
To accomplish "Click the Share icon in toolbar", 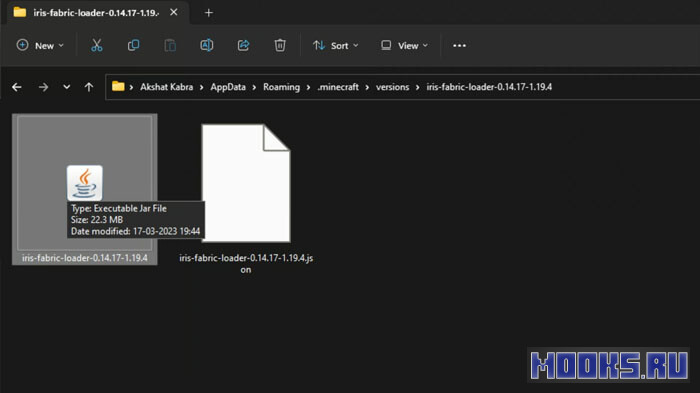I will 243,46.
